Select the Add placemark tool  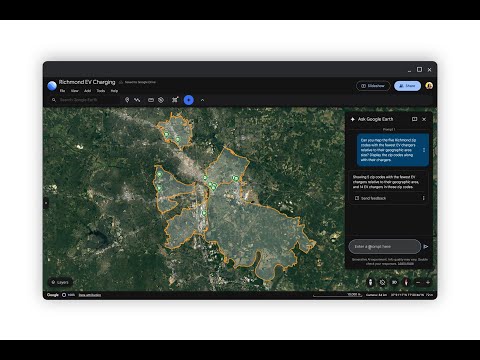point(127,100)
